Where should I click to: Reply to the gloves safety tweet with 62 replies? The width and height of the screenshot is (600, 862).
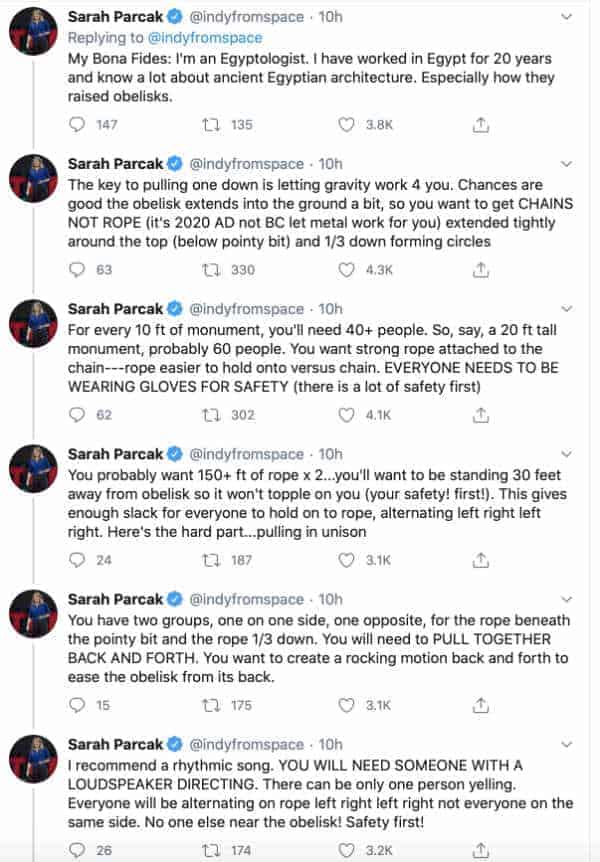(x=77, y=415)
